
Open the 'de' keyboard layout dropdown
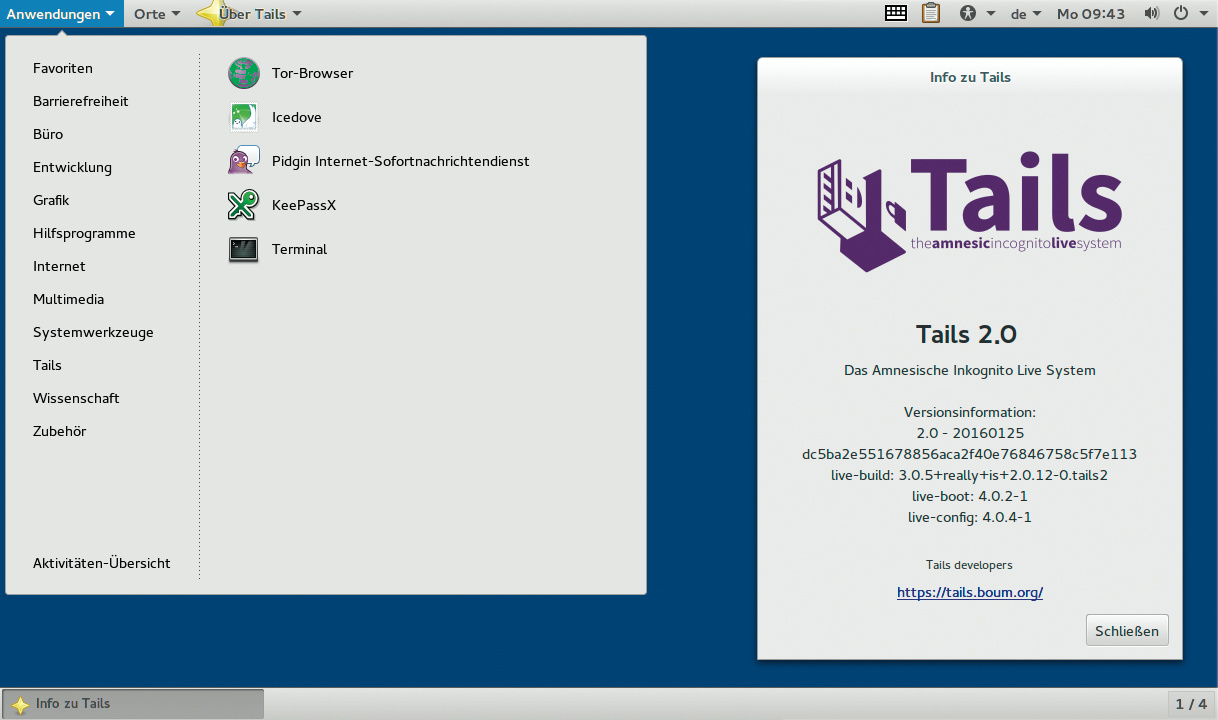click(1026, 14)
